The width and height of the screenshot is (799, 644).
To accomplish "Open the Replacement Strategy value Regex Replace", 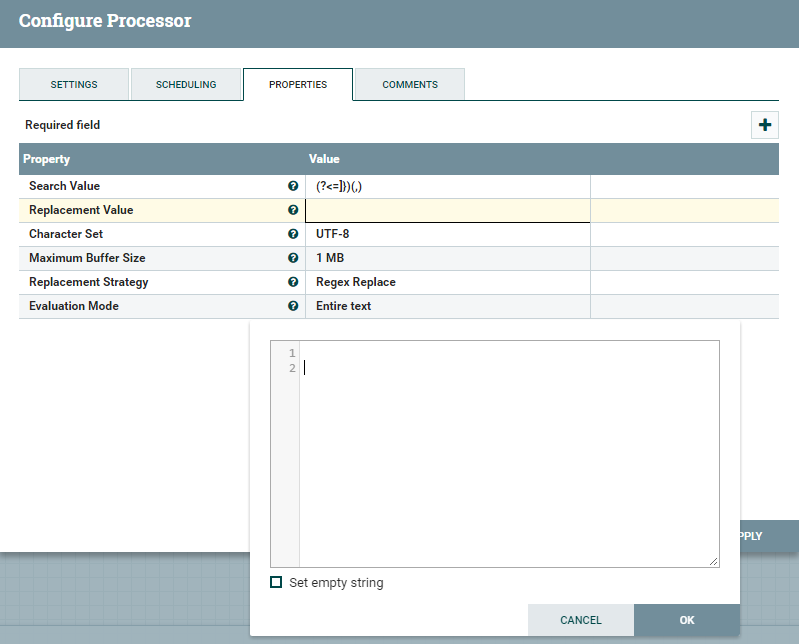I will tap(447, 282).
